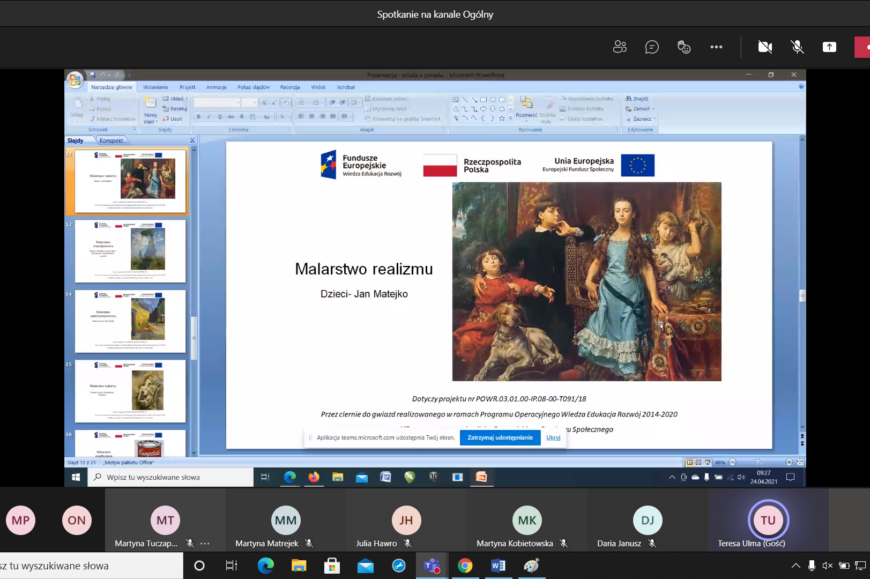Viewport: 870px width, 579px height.
Task: Open PowerPoint on the shared-screen taskbar
Action: click(x=481, y=477)
